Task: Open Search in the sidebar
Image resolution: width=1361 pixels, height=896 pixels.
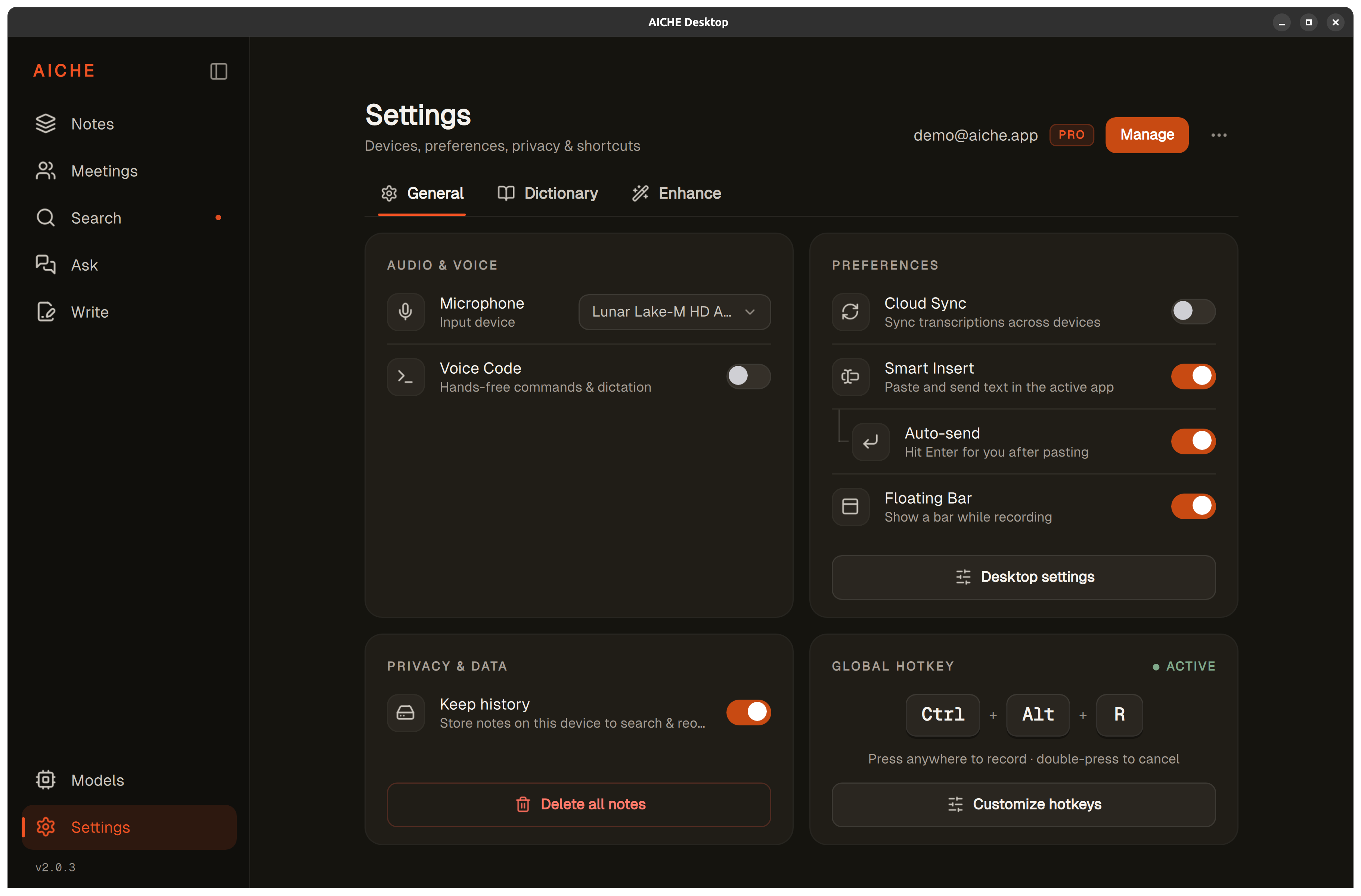Action: [x=129, y=218]
